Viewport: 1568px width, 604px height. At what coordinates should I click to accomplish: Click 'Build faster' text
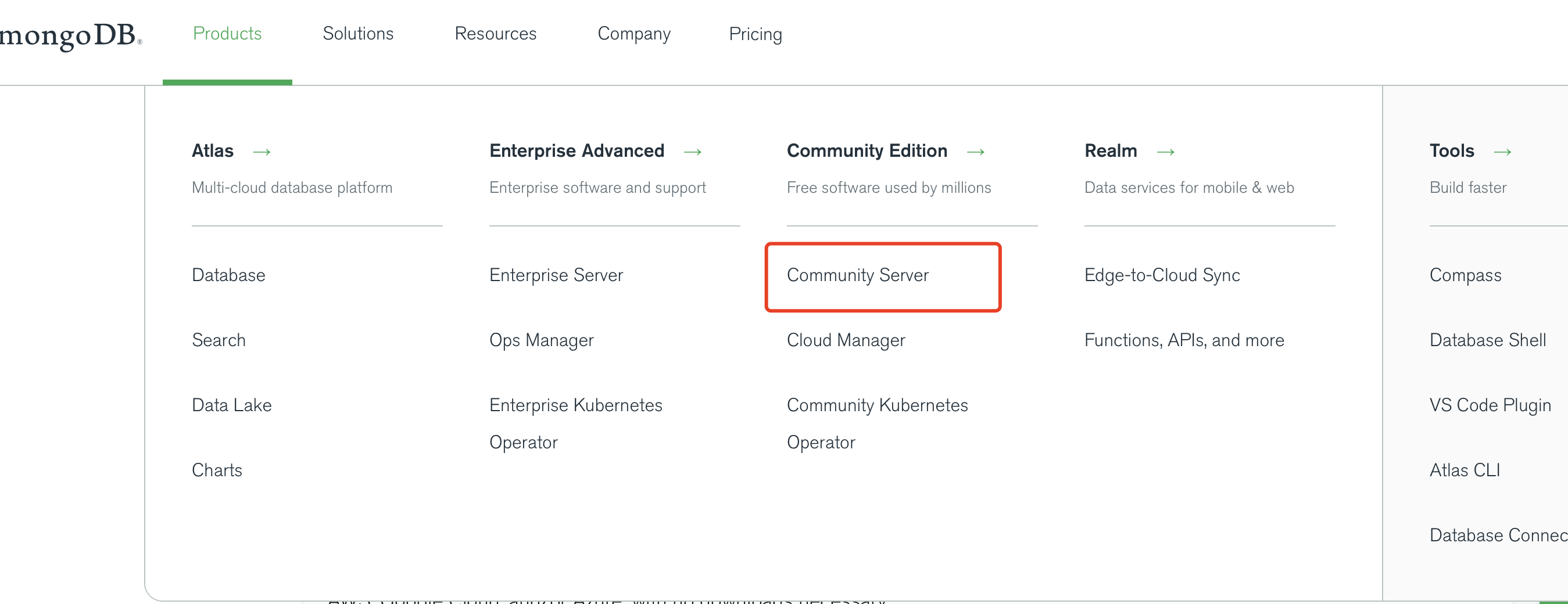coord(1467,188)
